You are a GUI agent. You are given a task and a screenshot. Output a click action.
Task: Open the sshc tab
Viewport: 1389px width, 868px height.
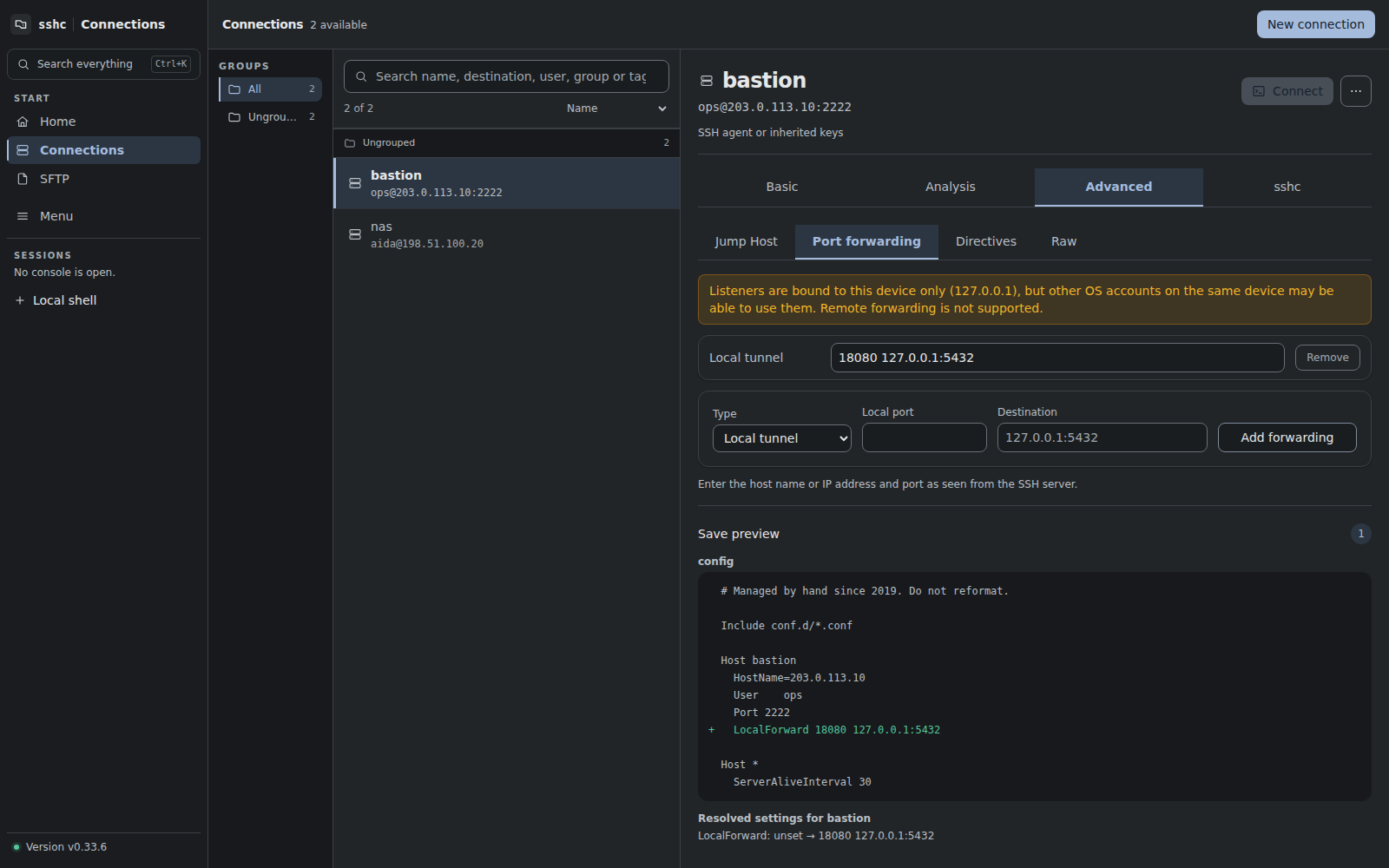(1287, 187)
